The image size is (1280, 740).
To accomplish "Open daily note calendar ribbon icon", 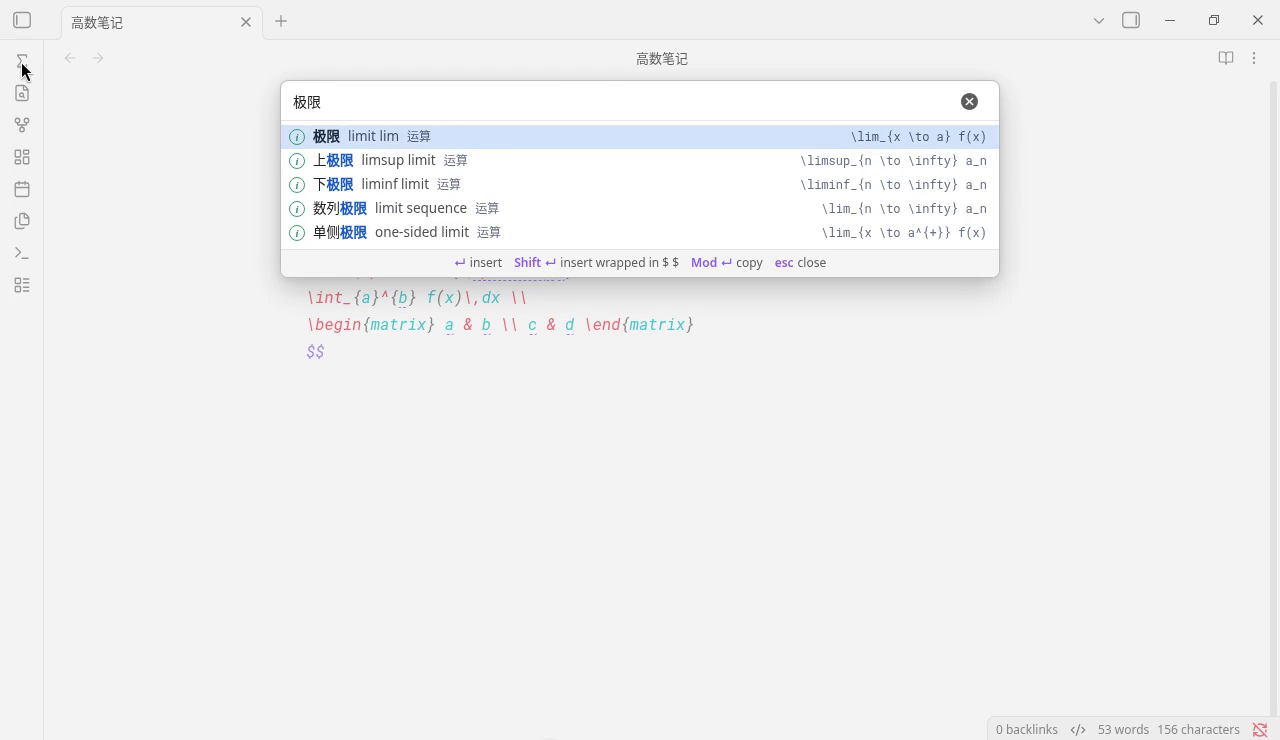I will tap(22, 189).
